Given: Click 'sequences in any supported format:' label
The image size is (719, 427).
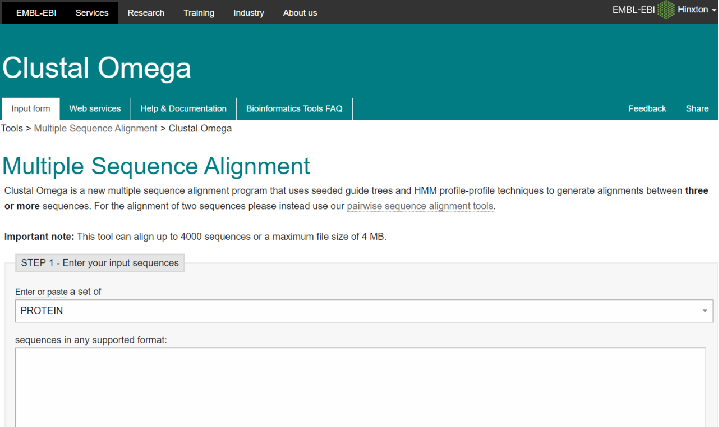Looking at the screenshot, I should [x=91, y=340].
